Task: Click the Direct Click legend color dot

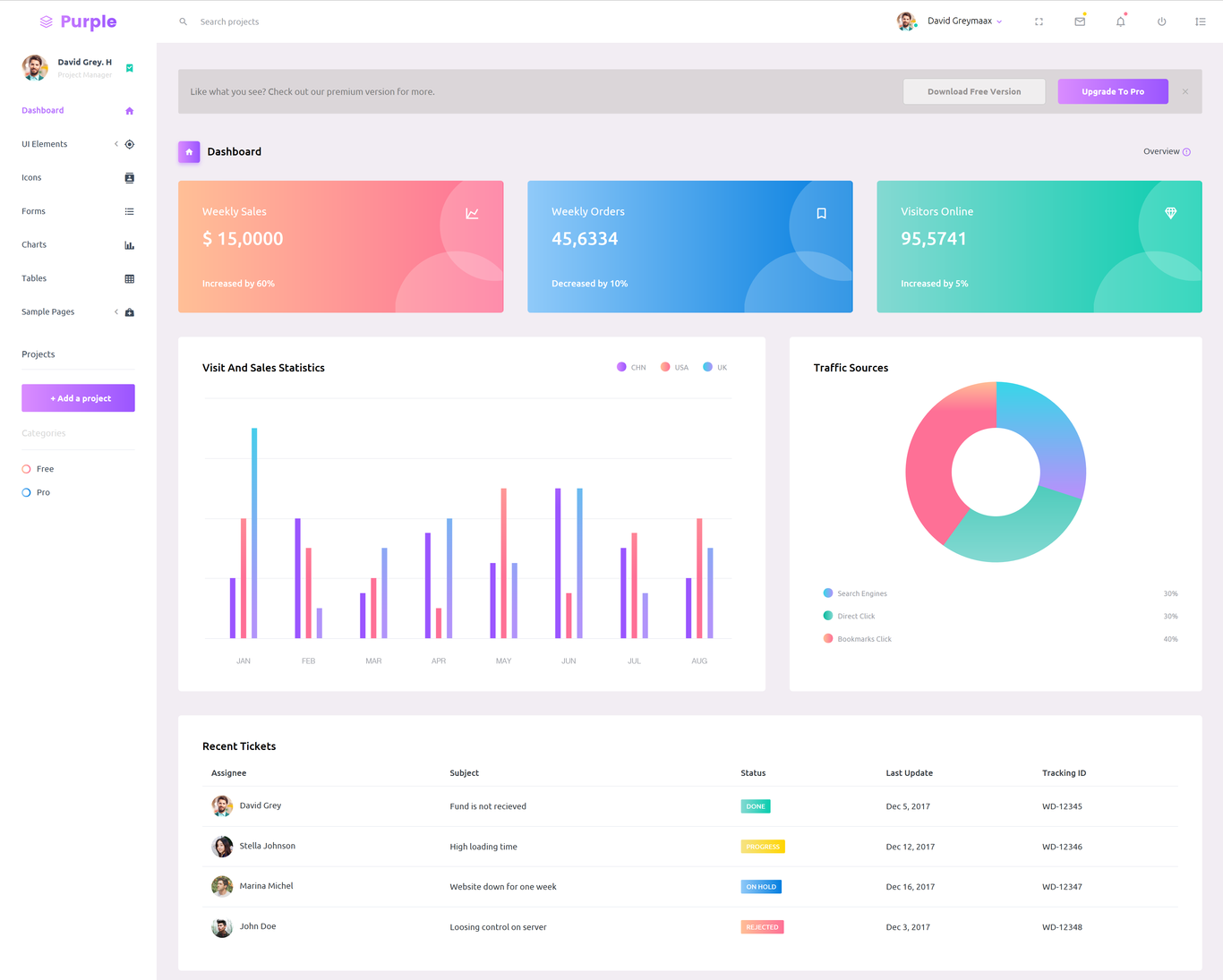Action: pyautogui.click(x=828, y=615)
